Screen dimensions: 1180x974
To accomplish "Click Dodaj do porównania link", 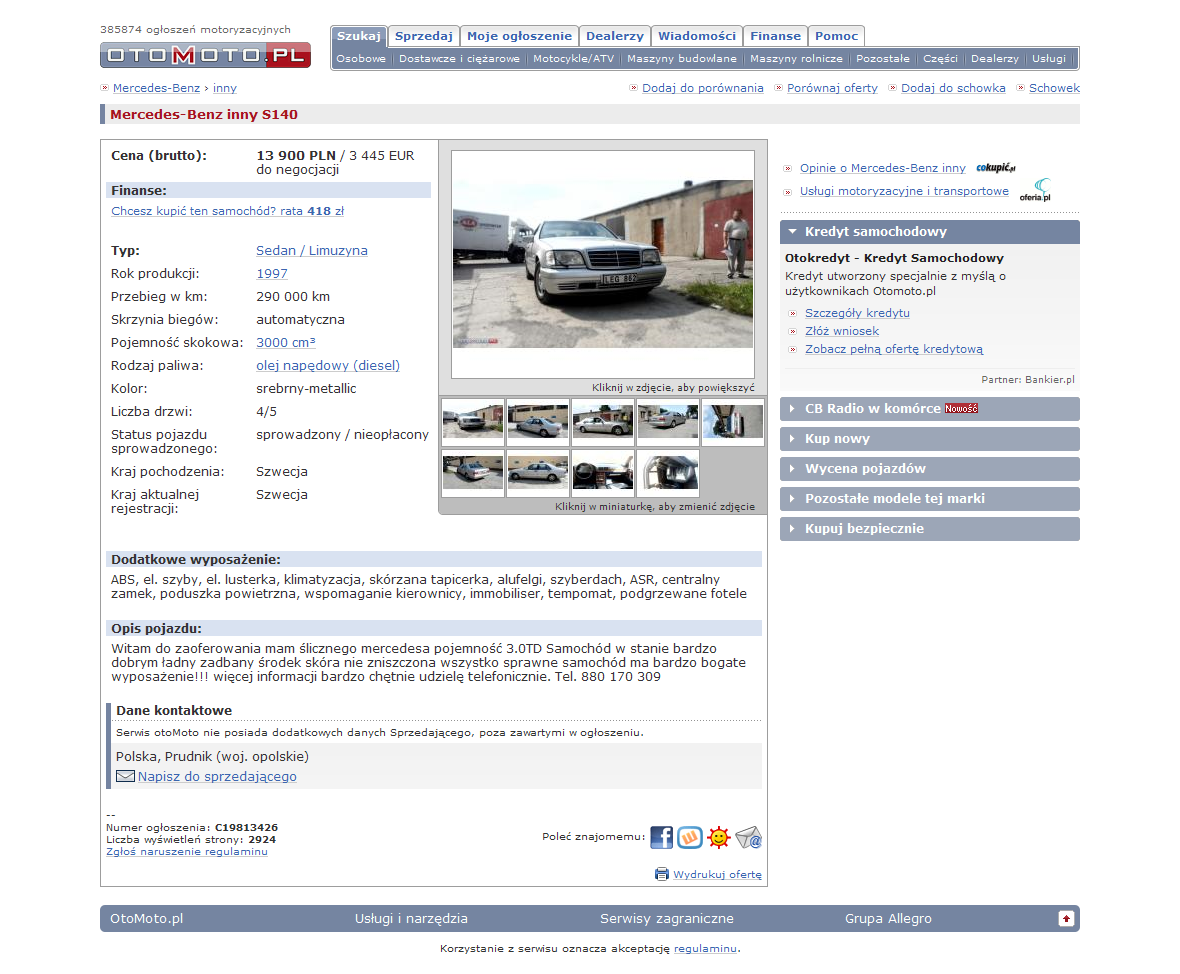I will pyautogui.click(x=703, y=88).
